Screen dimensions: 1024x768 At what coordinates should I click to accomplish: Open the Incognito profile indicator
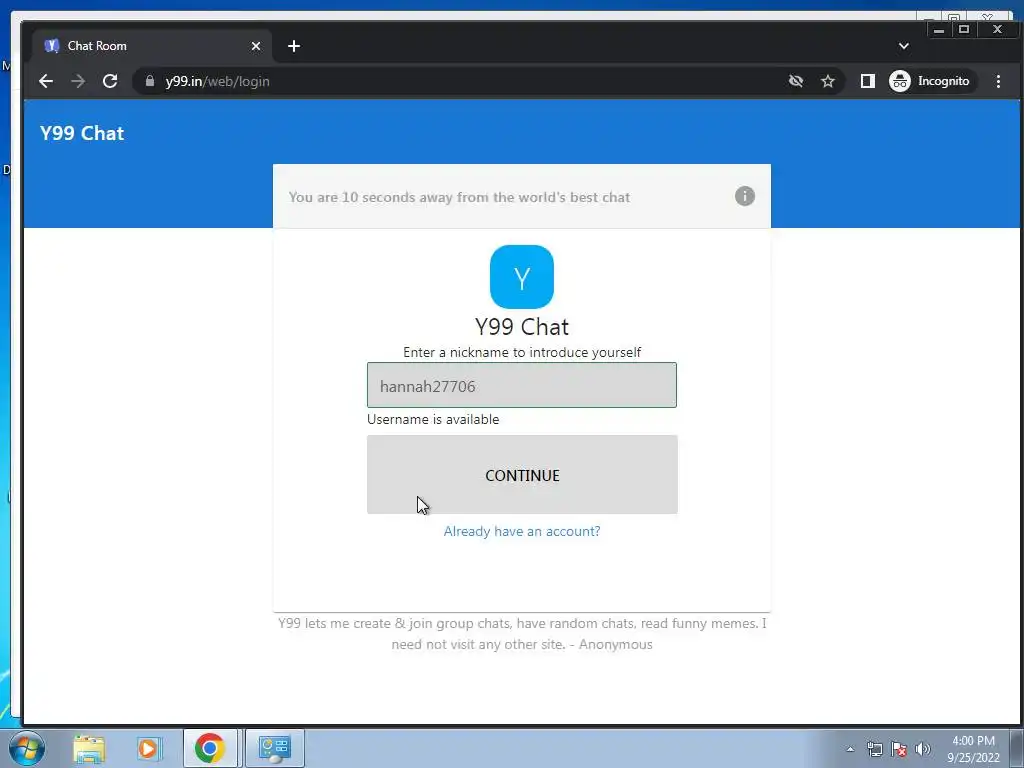point(931,81)
